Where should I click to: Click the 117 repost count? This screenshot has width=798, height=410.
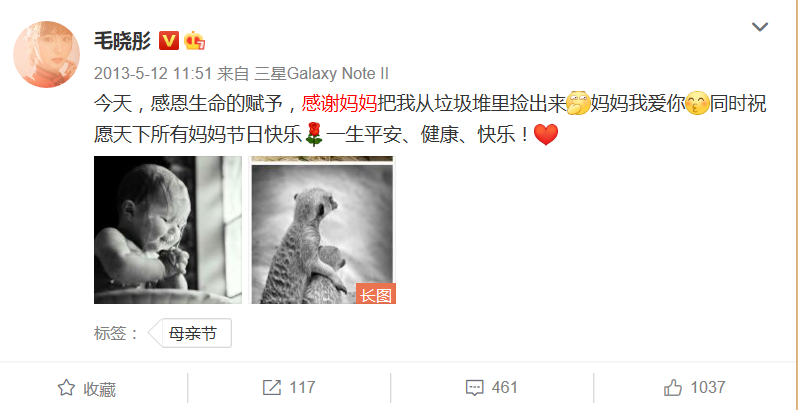point(302,388)
